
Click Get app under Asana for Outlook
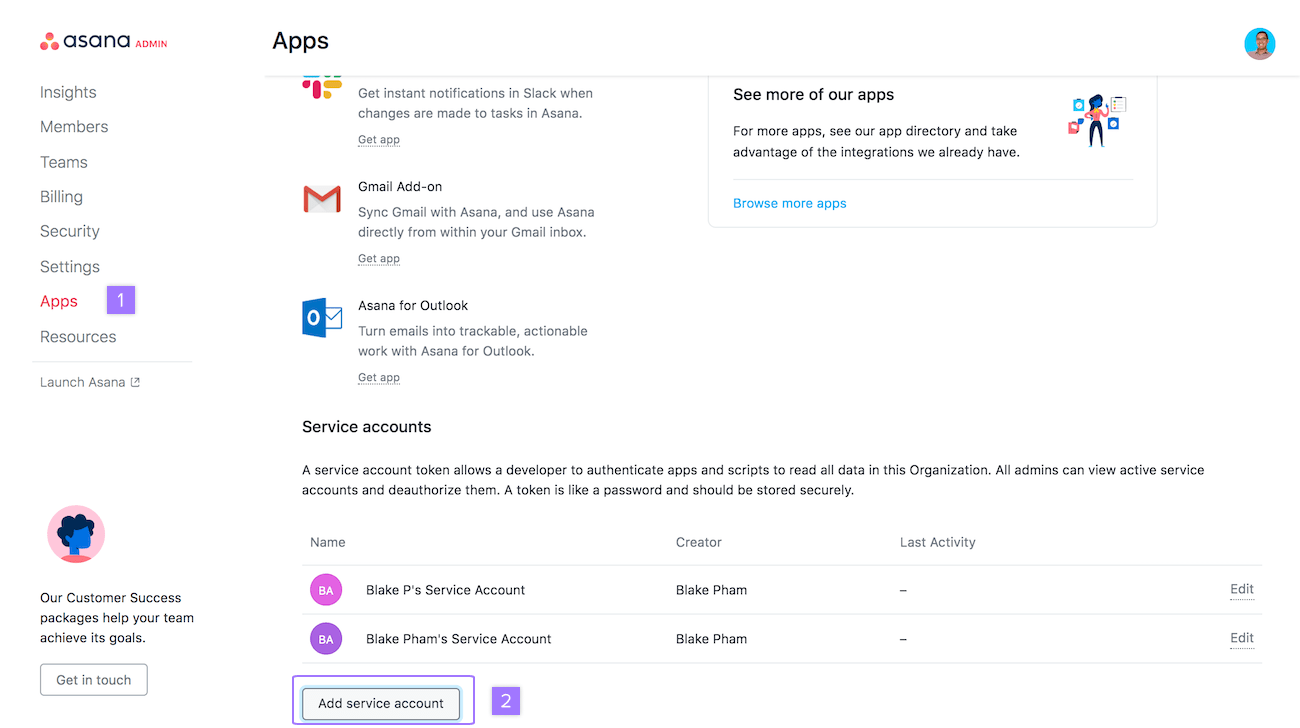pos(379,378)
